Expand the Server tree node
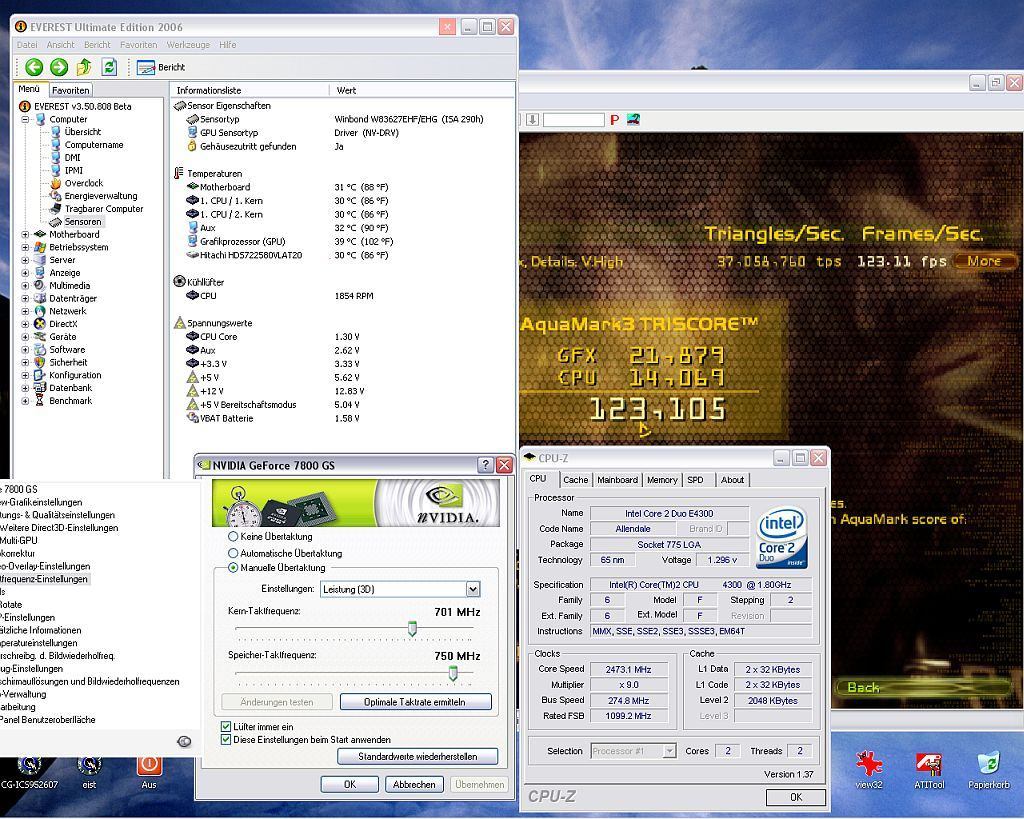 pos(25,260)
